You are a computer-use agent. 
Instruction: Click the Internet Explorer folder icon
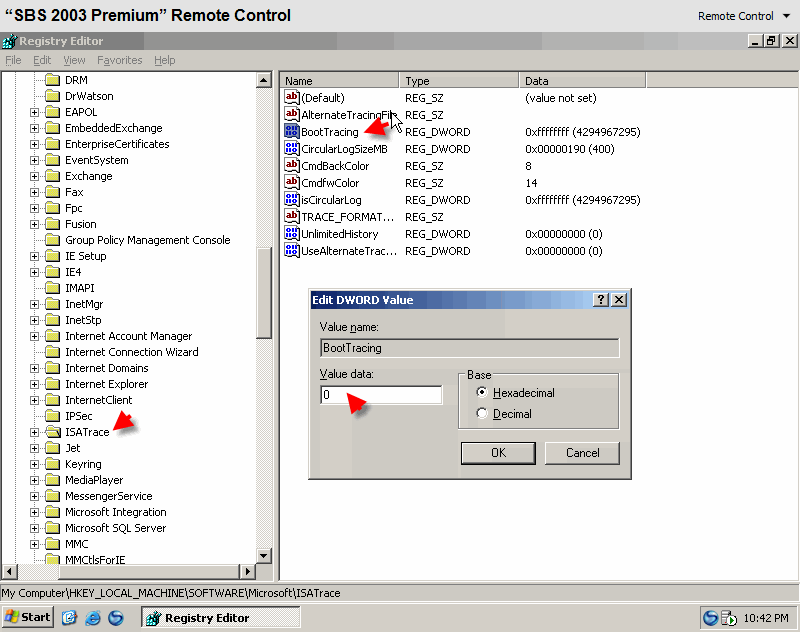(x=53, y=384)
